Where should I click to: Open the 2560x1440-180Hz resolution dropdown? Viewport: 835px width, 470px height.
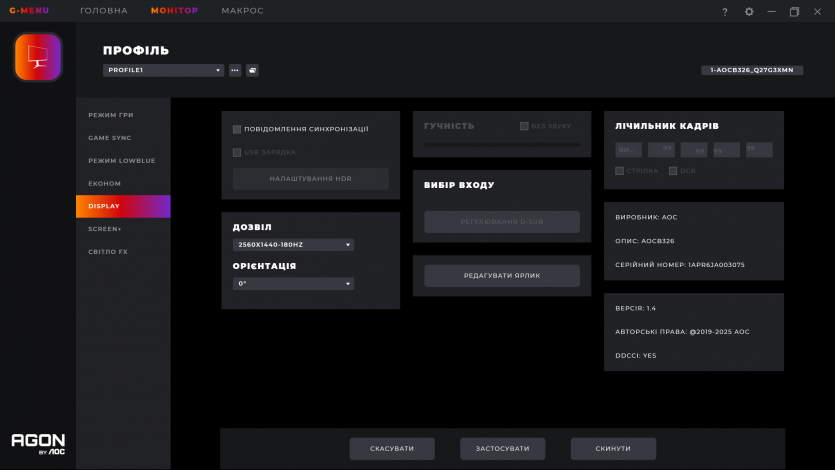tap(294, 244)
